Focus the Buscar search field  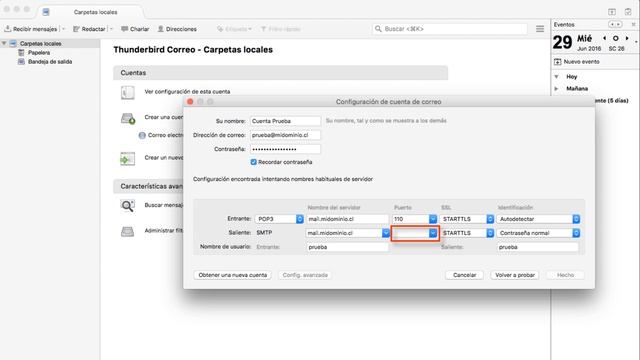(449, 29)
